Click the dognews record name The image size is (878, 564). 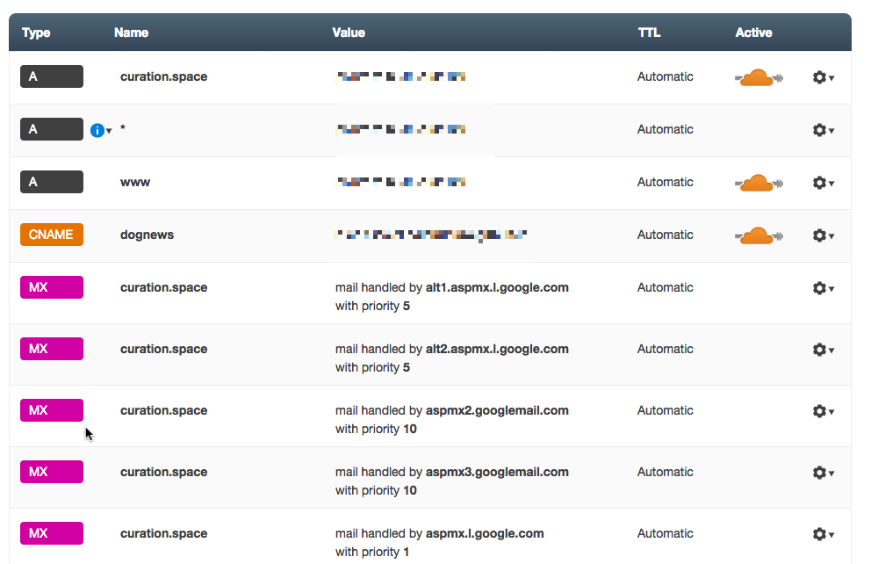pos(147,235)
